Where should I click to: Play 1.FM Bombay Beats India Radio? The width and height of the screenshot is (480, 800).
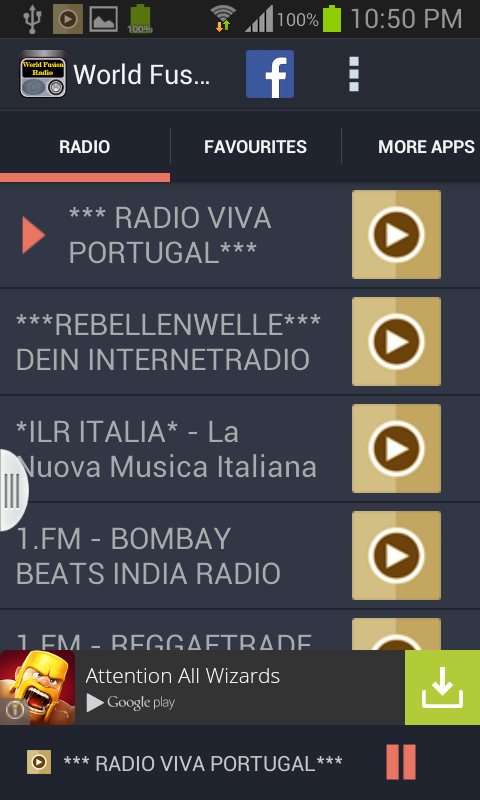pos(396,556)
